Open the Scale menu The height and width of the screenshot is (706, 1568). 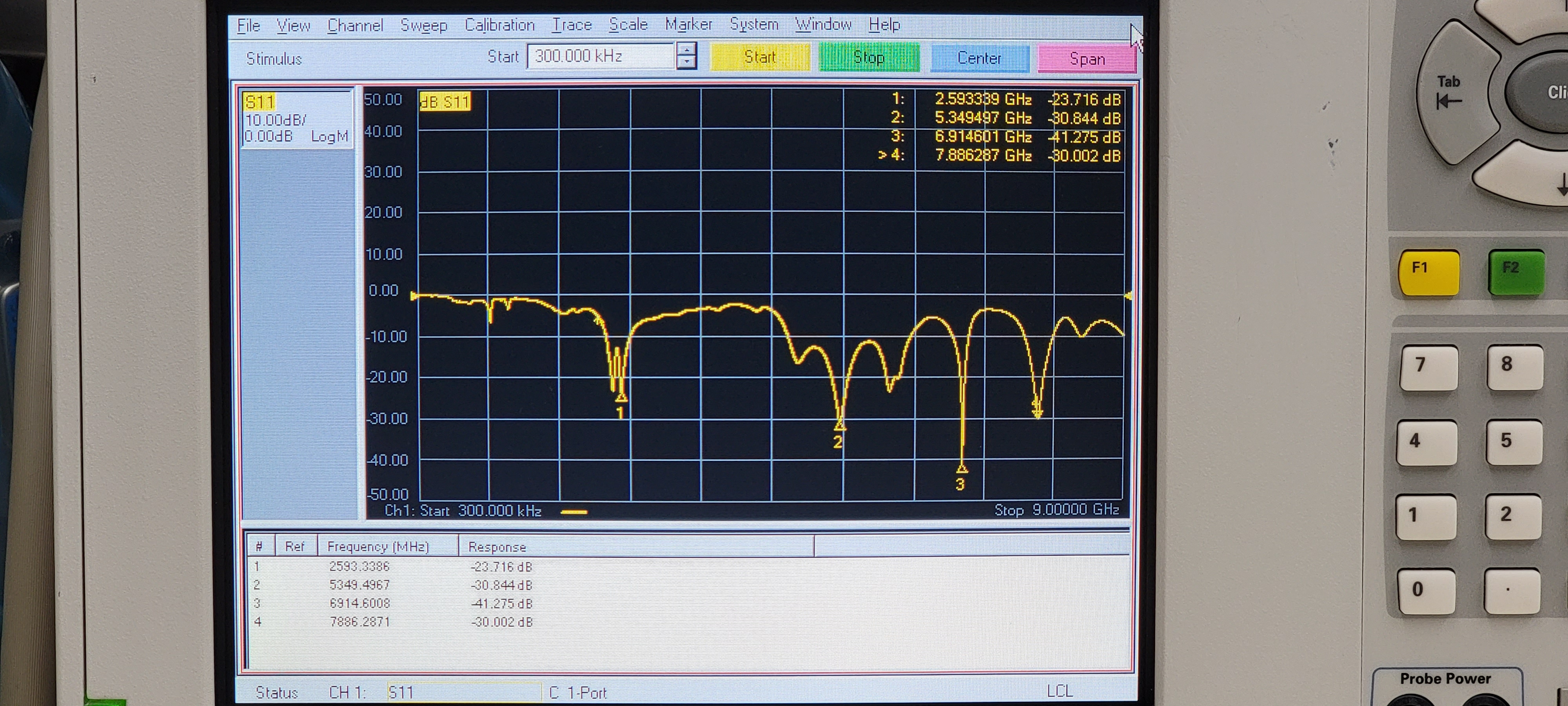(628, 24)
